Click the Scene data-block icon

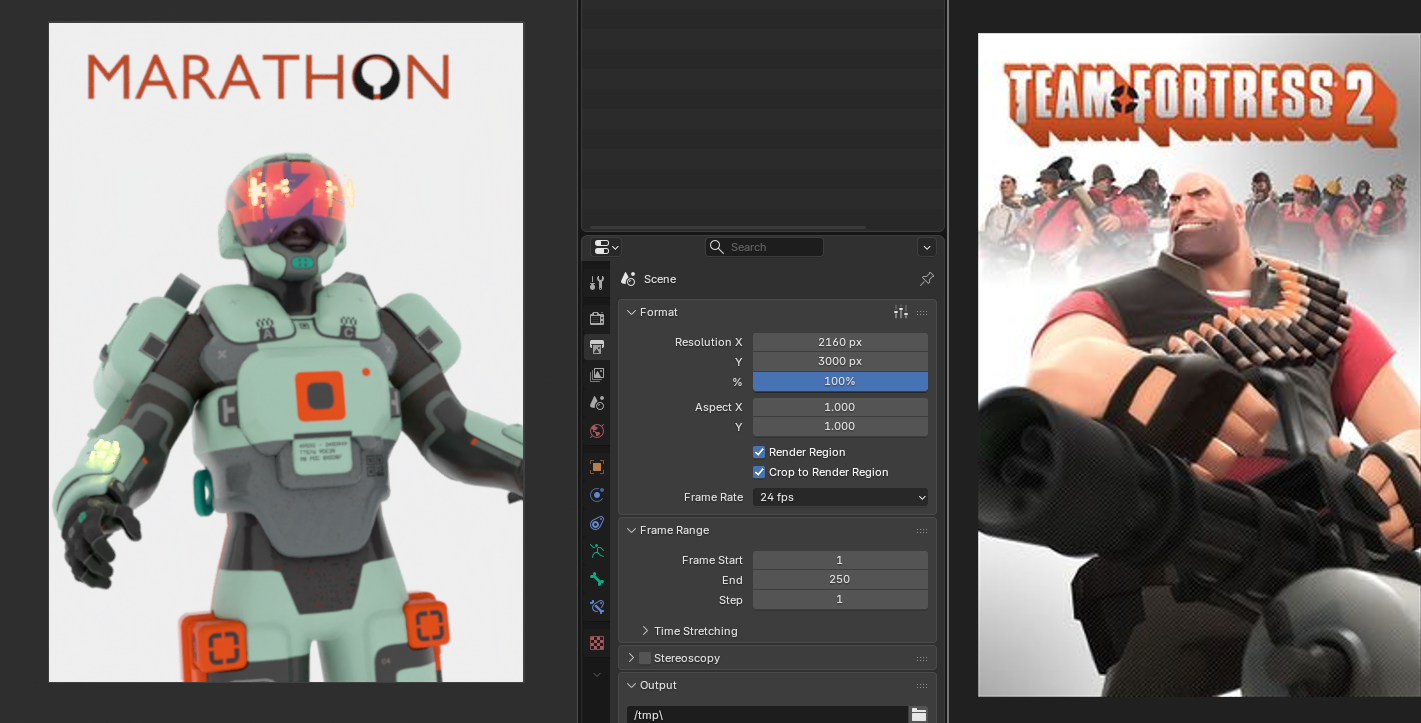[x=629, y=279]
